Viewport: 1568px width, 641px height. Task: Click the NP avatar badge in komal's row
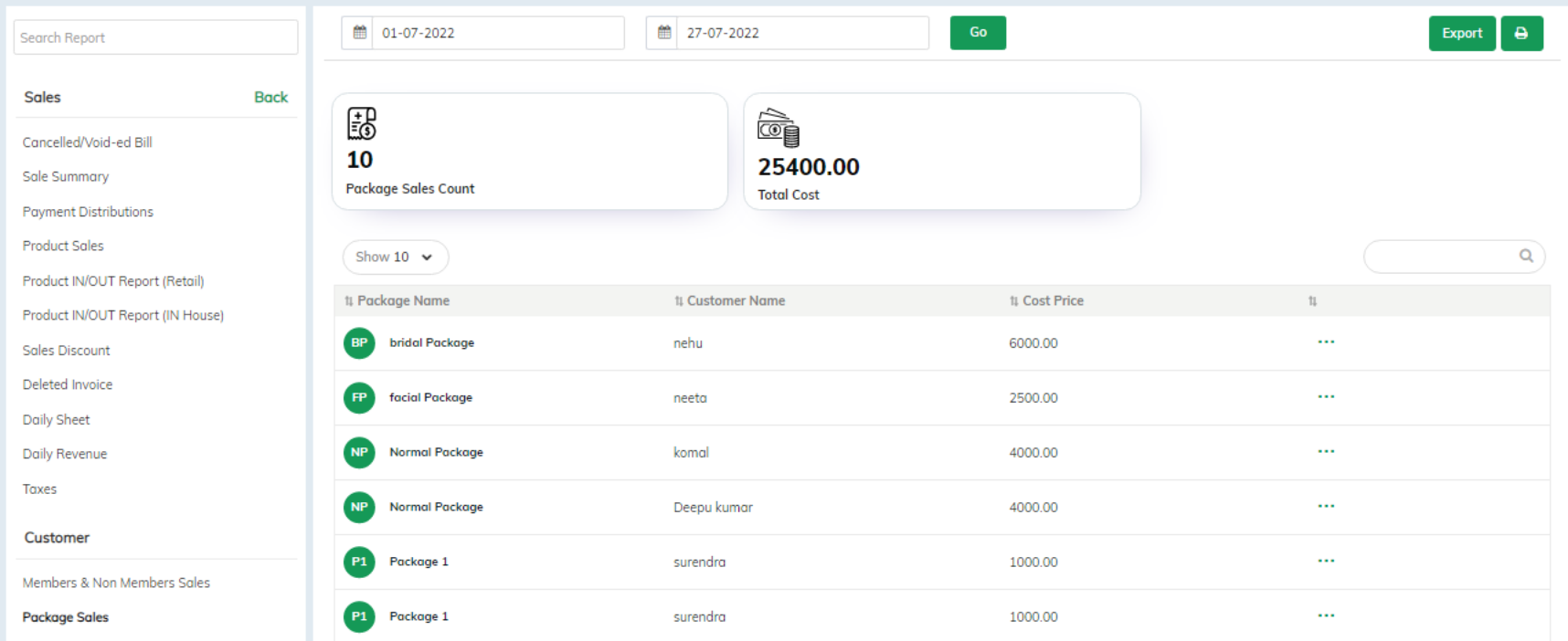click(359, 453)
